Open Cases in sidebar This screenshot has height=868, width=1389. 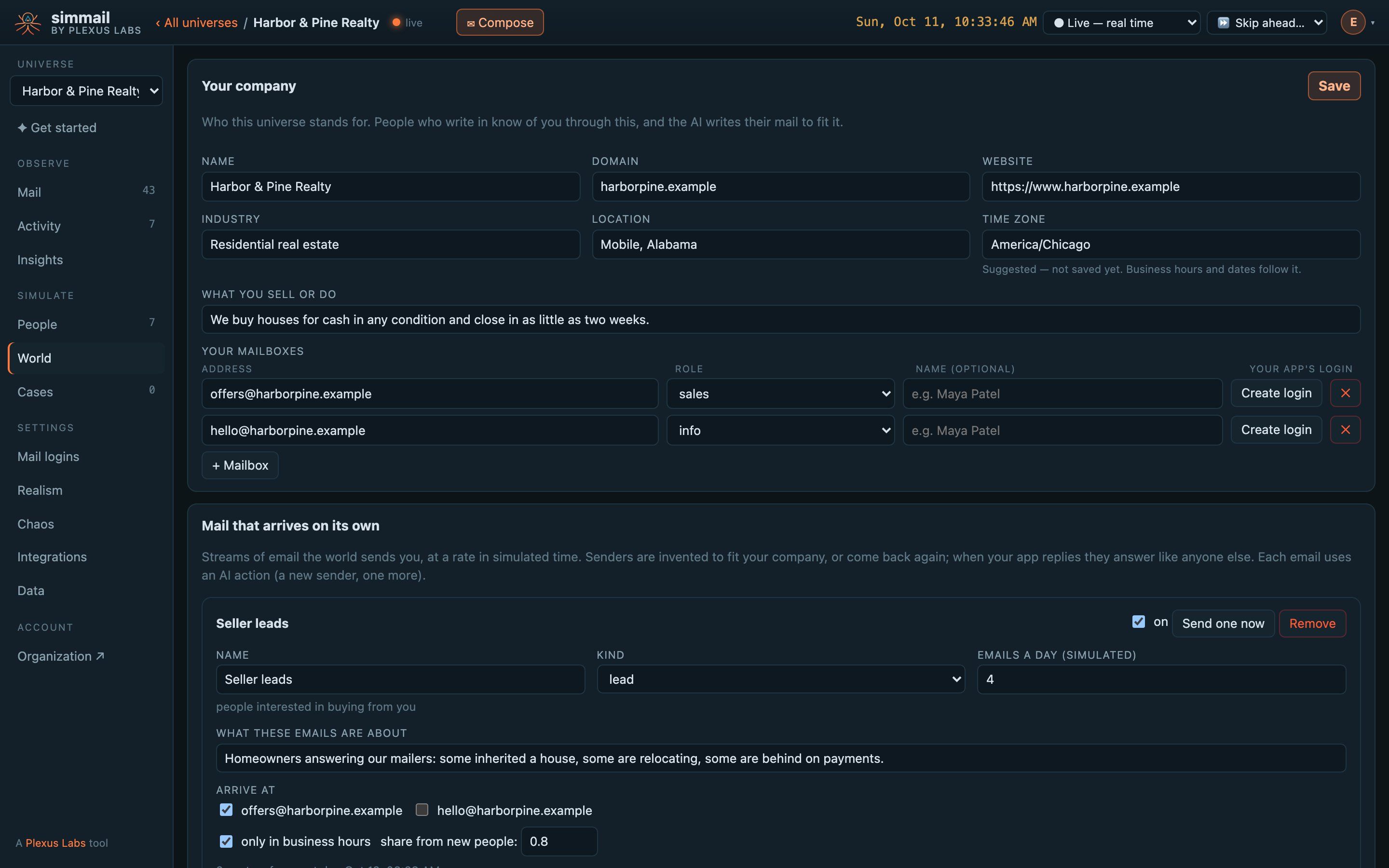[x=86, y=392]
